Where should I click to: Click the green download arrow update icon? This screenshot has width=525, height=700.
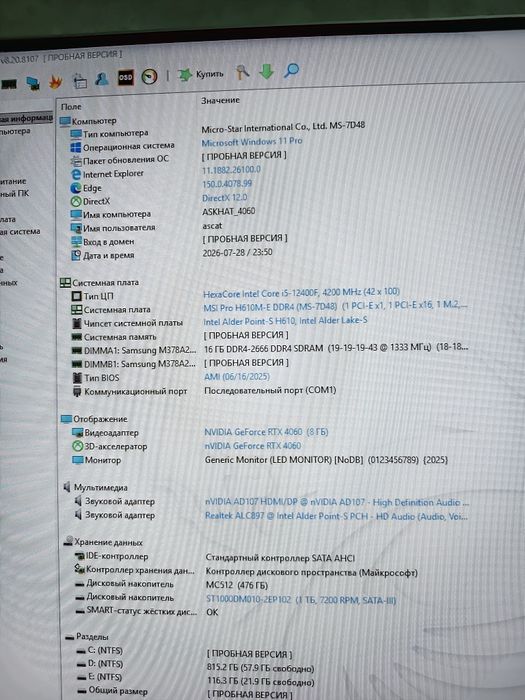tap(267, 71)
